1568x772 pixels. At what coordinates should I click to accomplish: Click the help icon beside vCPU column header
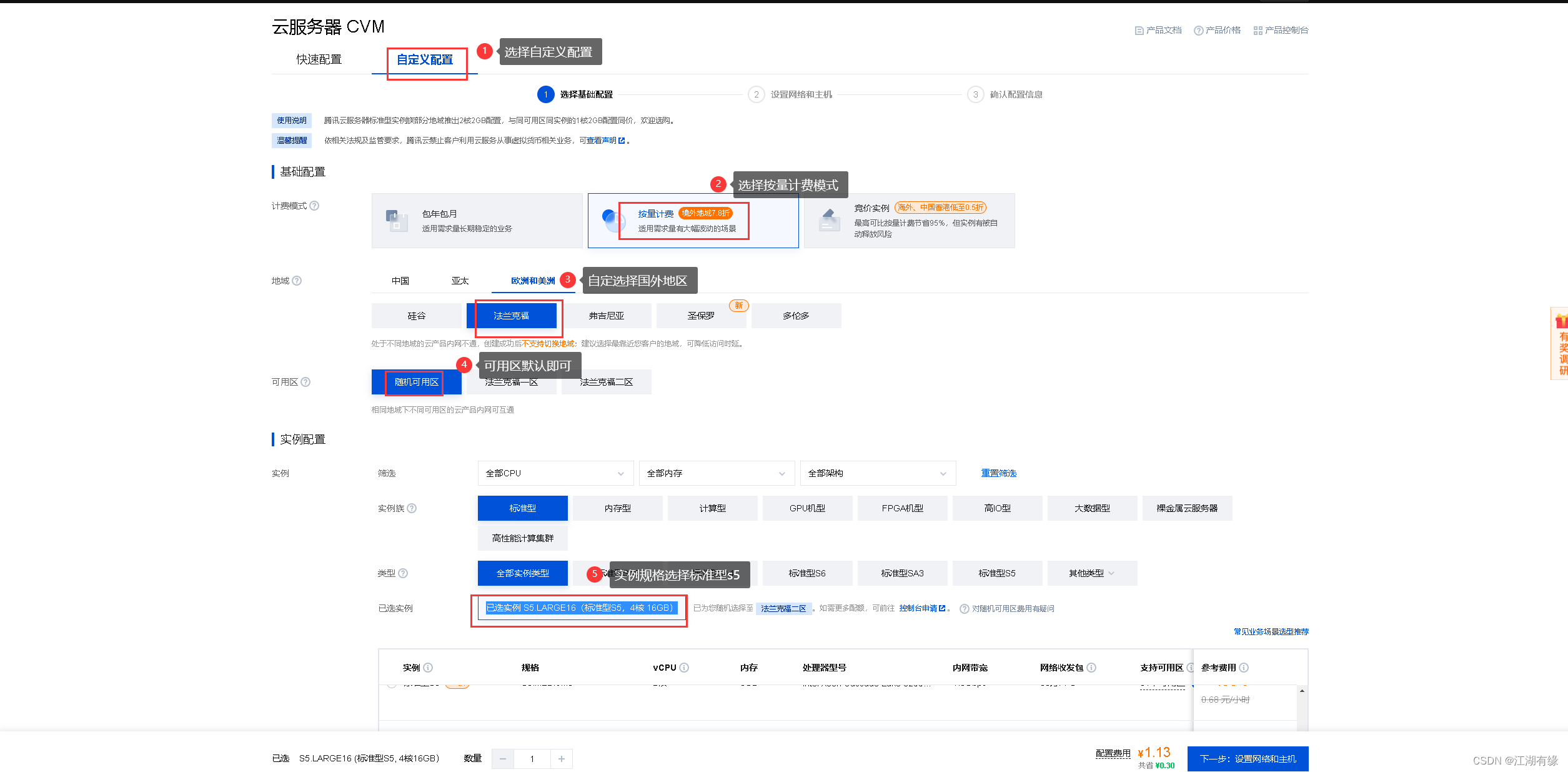point(685,668)
